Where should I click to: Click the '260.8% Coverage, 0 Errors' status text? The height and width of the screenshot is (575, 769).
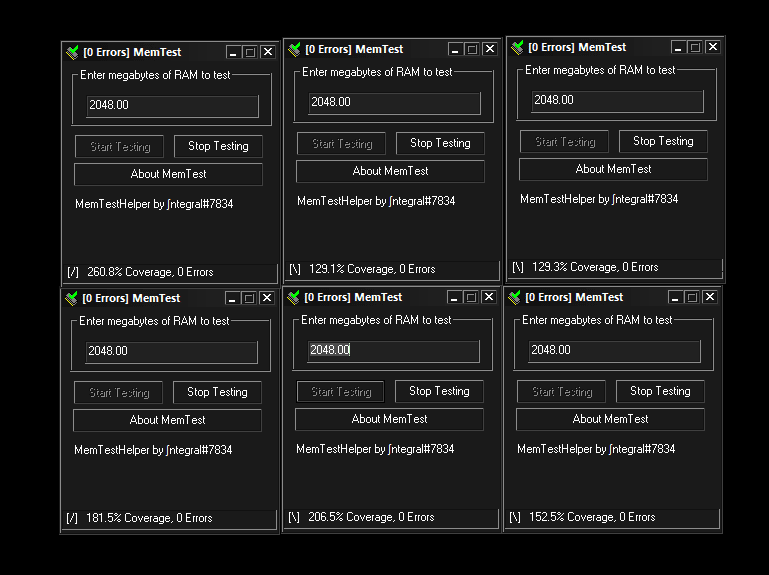[x=150, y=272]
